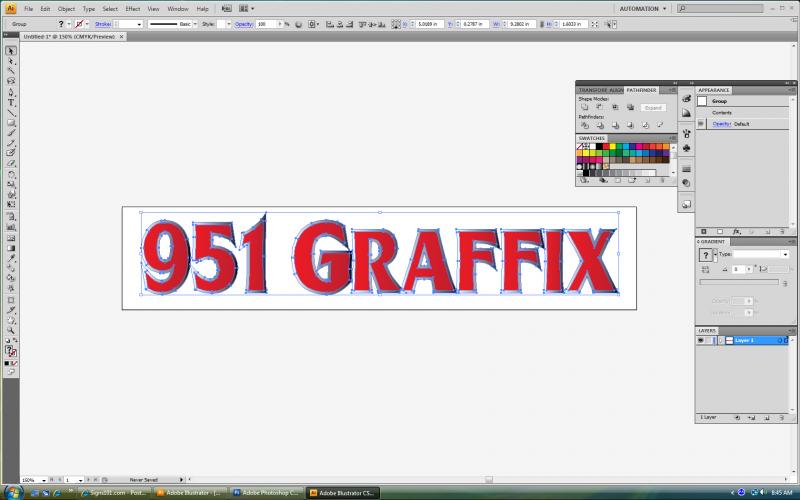
Task: Select the Type tool
Action: point(11,103)
